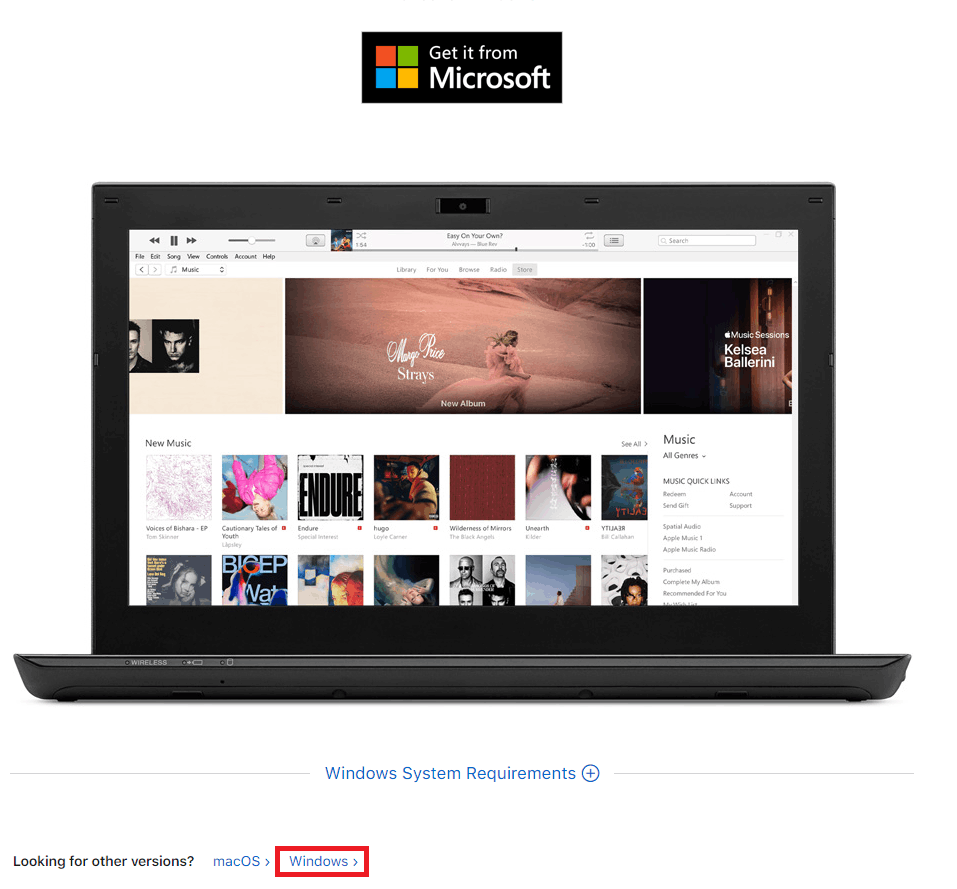The width and height of the screenshot is (957, 889).
Task: Open the Song menu in iTunes
Action: [x=174, y=256]
